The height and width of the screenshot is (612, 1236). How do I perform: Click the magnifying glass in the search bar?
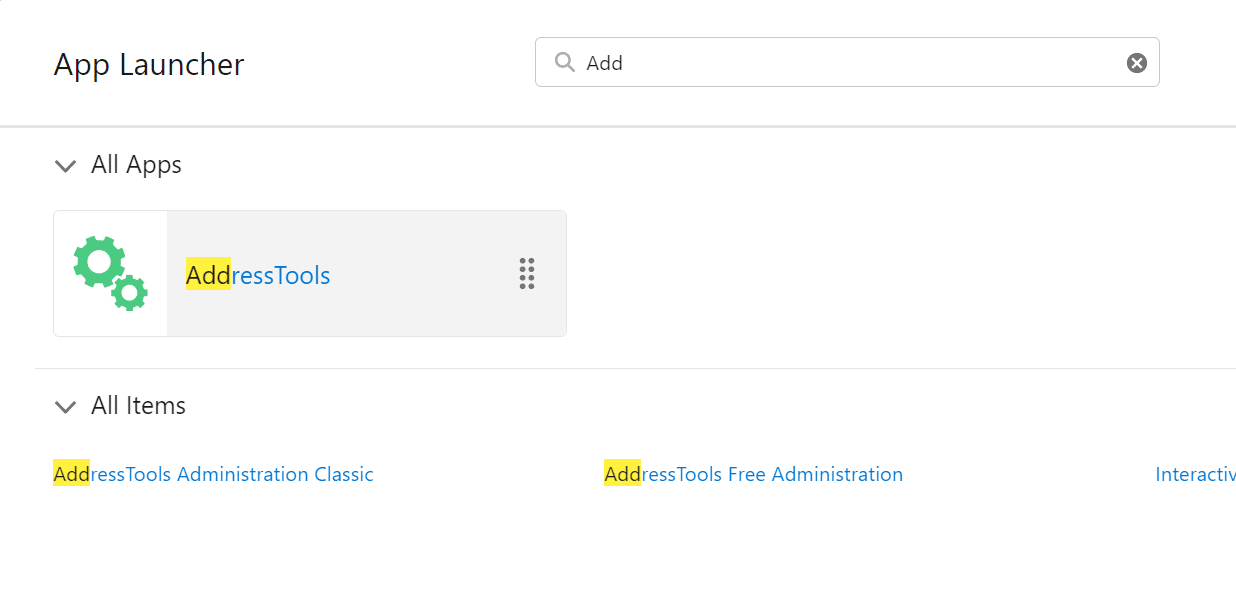tap(563, 62)
